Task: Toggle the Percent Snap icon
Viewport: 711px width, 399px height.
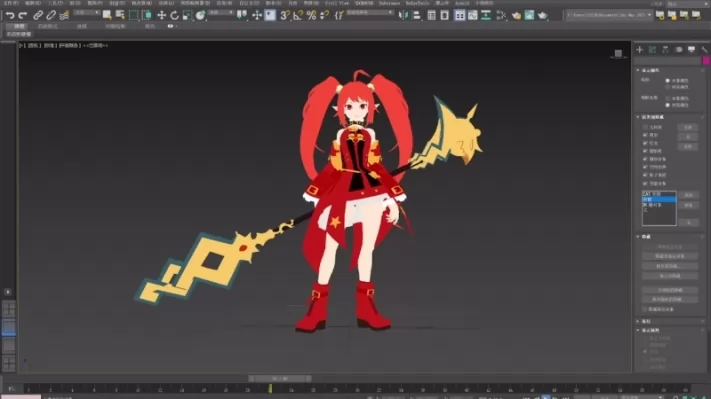Action: coord(311,15)
